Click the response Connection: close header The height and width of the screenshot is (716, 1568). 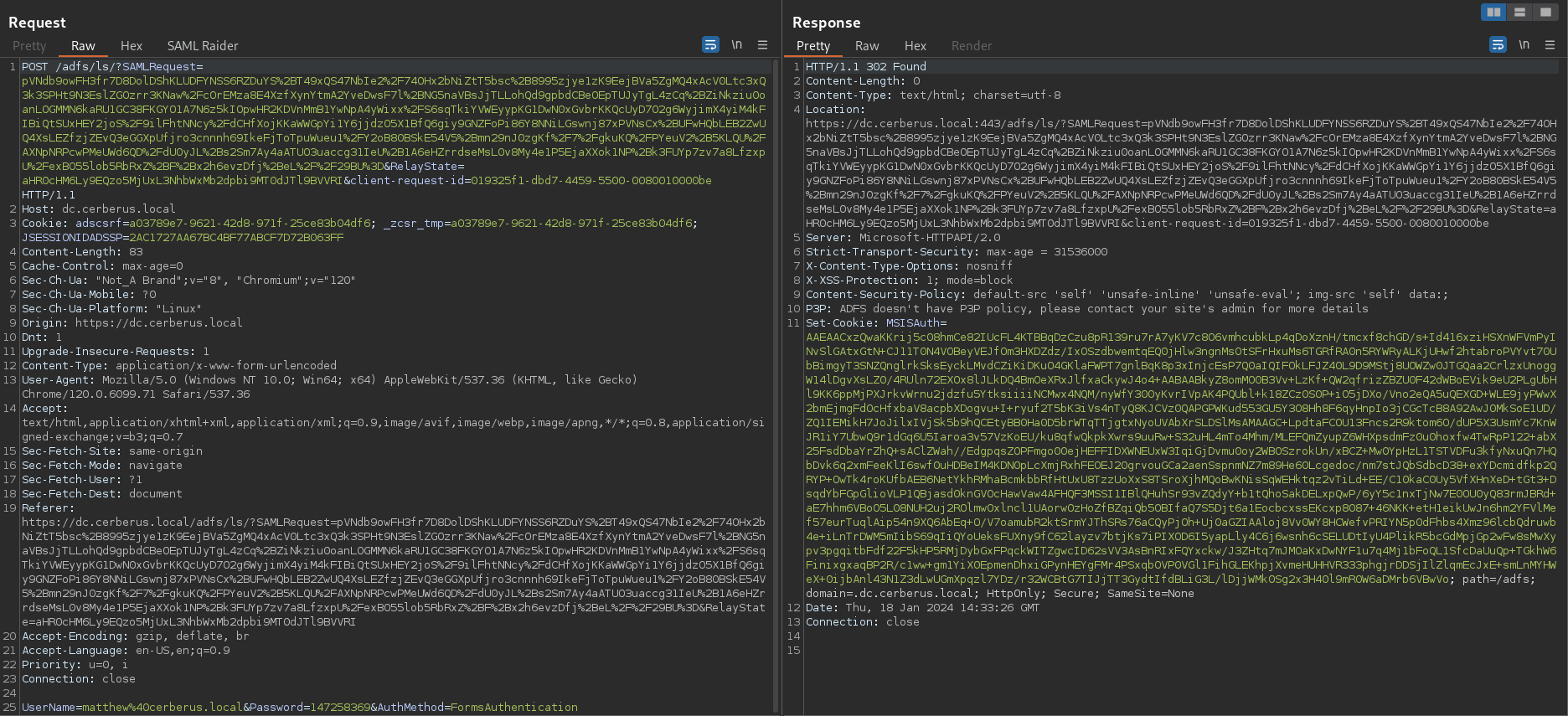(863, 622)
